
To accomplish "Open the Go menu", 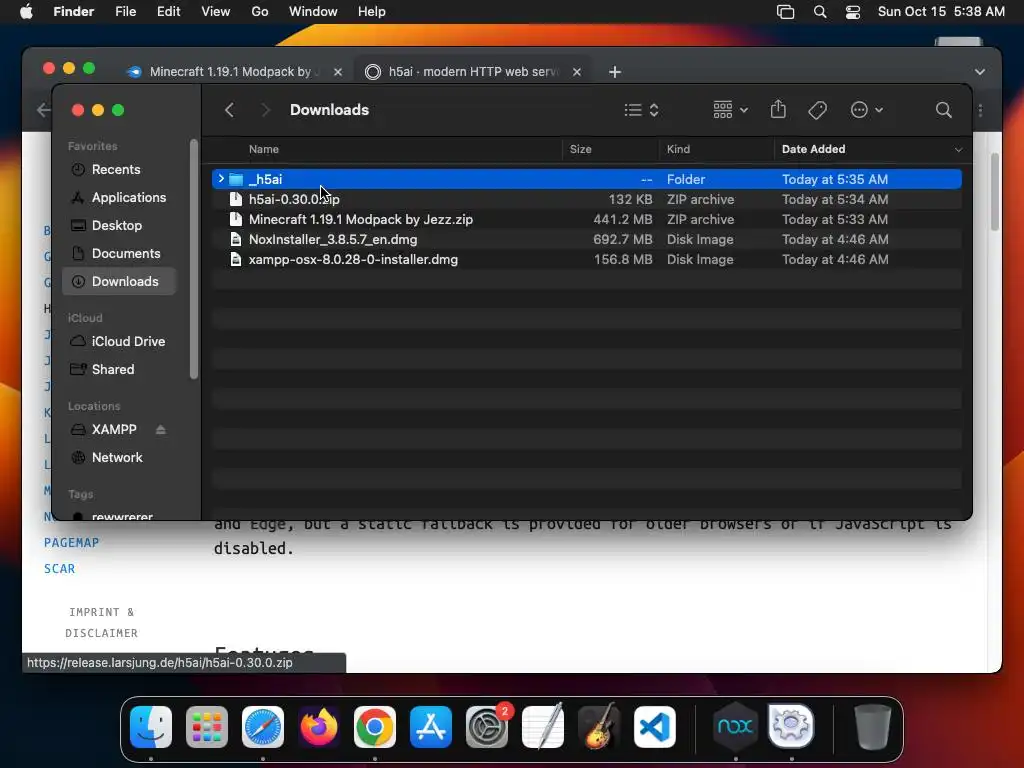I will tap(260, 12).
